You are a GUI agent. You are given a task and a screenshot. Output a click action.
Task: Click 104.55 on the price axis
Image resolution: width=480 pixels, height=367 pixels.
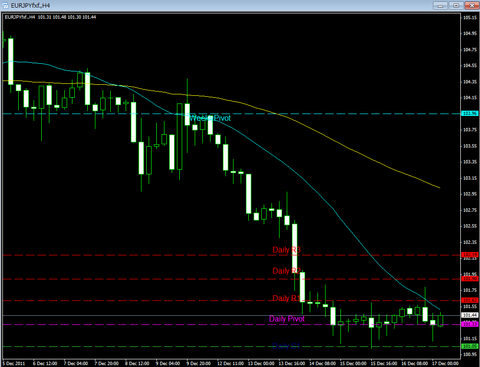(470, 65)
